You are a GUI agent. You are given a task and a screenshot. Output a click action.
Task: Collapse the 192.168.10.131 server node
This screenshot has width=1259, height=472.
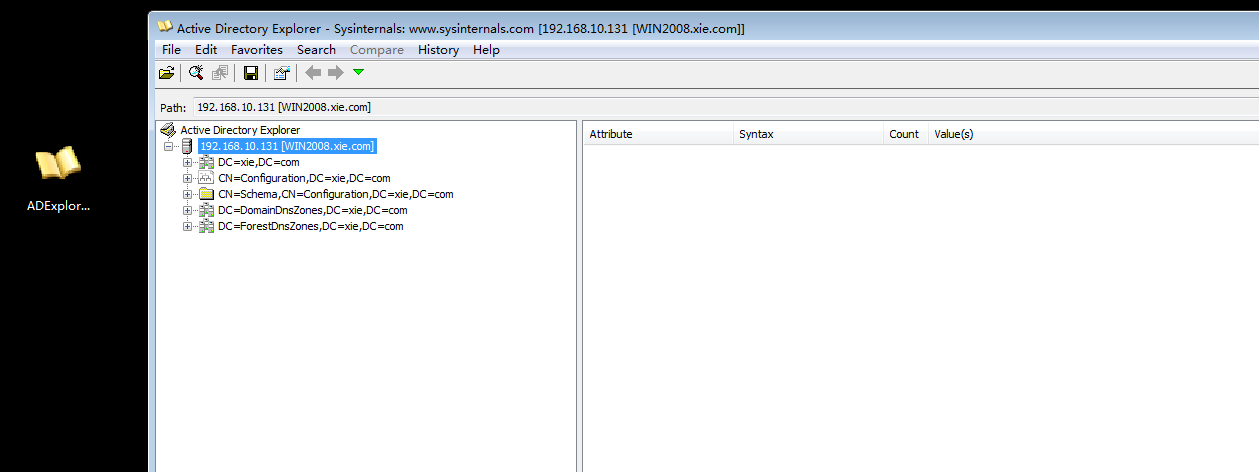coord(168,146)
